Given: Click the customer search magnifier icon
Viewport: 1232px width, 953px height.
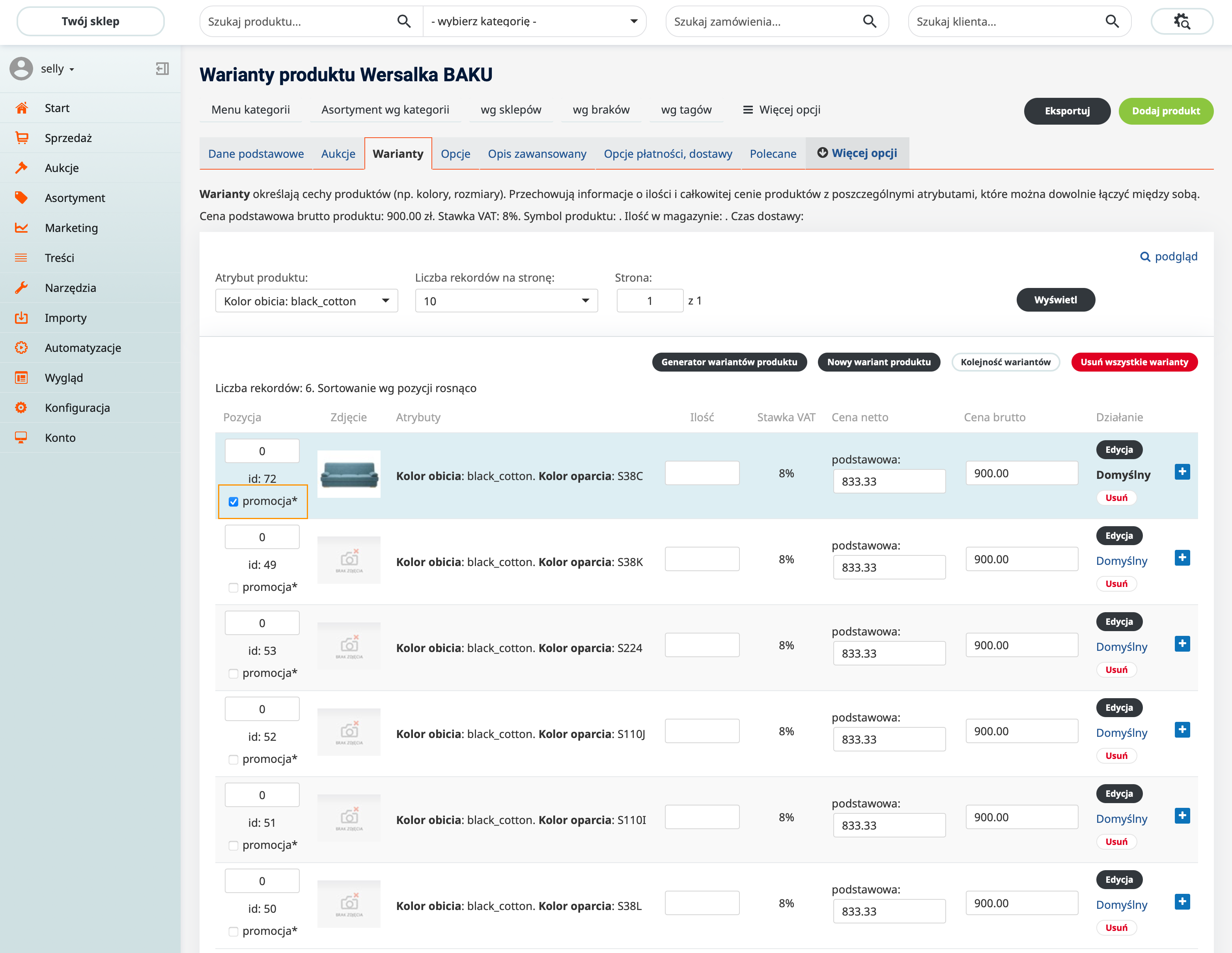Looking at the screenshot, I should tap(1112, 21).
